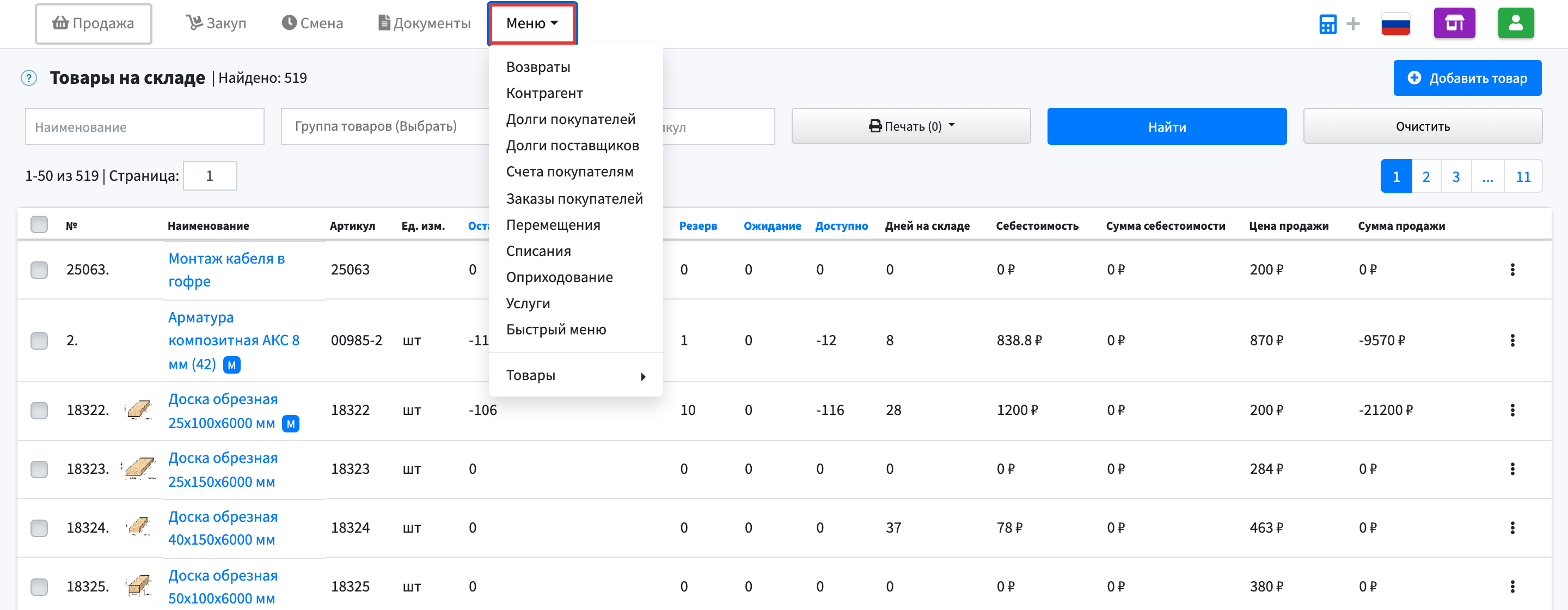Click the blue Найти button
The width and height of the screenshot is (1568, 610).
(1166, 126)
